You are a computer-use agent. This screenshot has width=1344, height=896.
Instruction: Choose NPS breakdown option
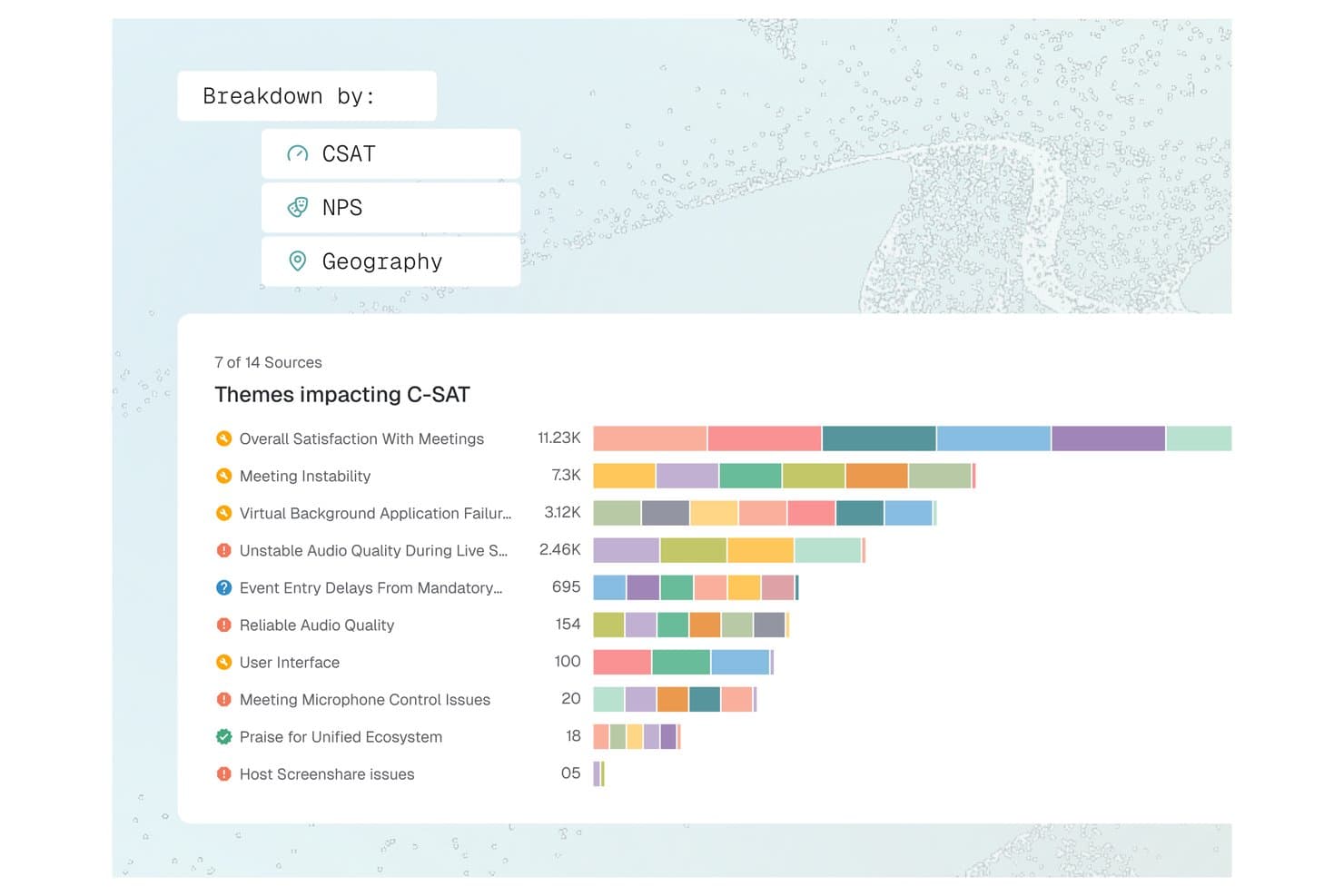390,207
